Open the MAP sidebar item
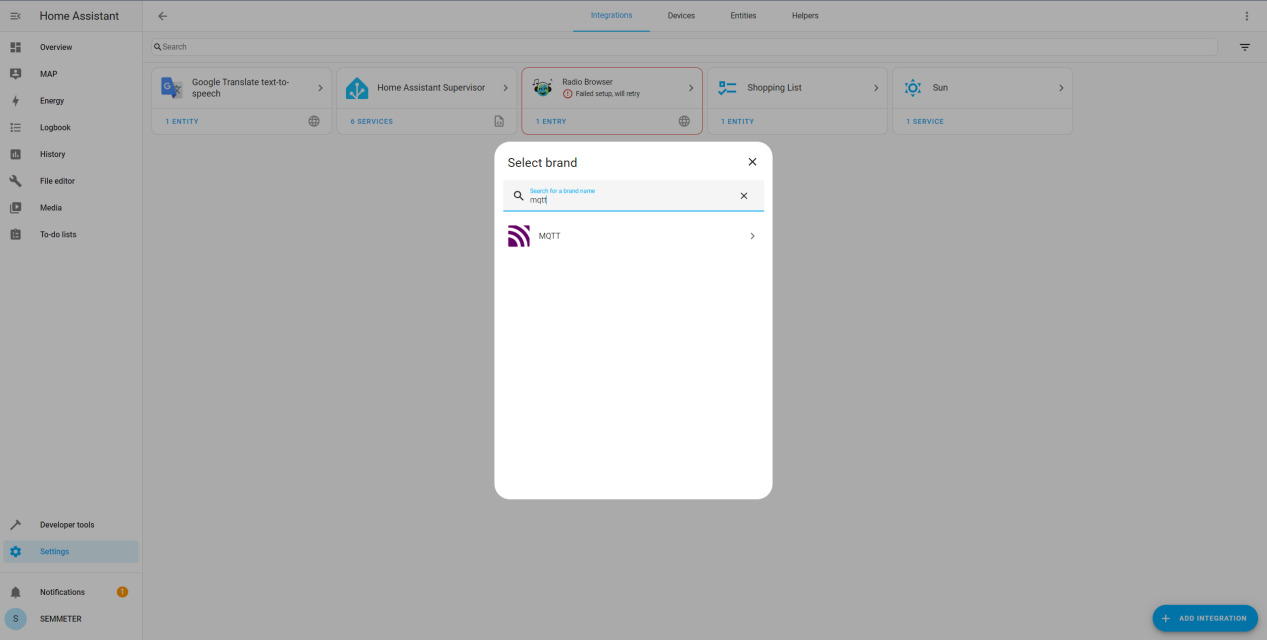Screen dimensions: 1267x640 70,74
